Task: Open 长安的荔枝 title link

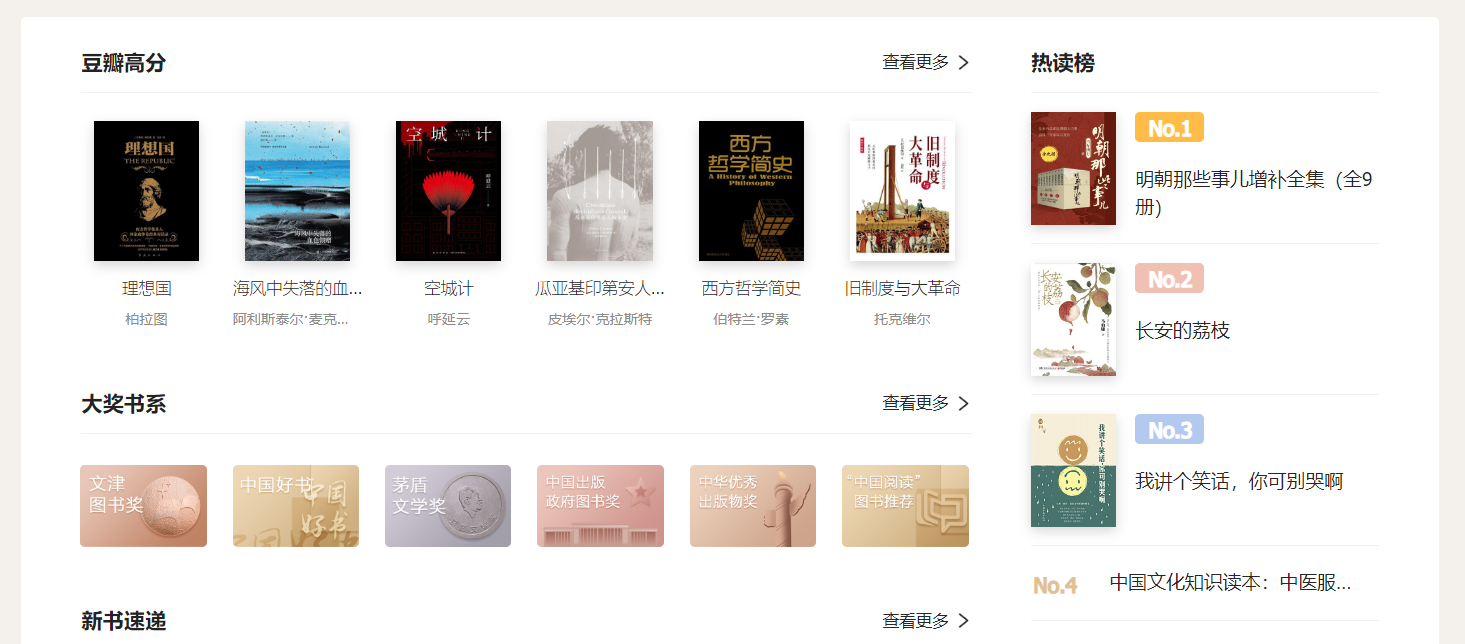Action: pyautogui.click(x=1183, y=331)
